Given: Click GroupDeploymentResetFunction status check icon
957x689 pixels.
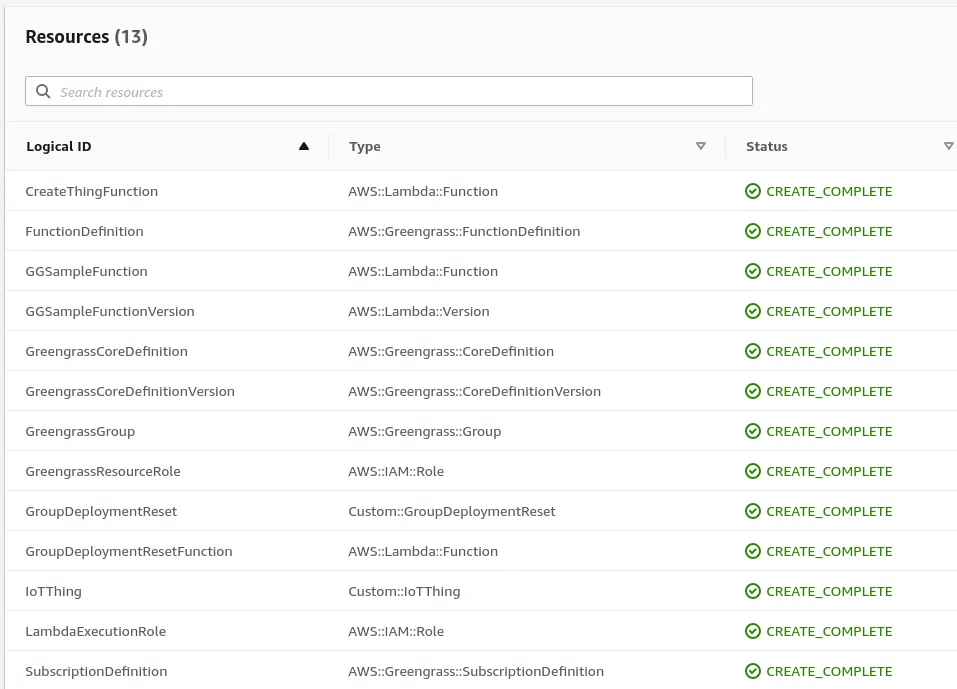Looking at the screenshot, I should coord(753,551).
